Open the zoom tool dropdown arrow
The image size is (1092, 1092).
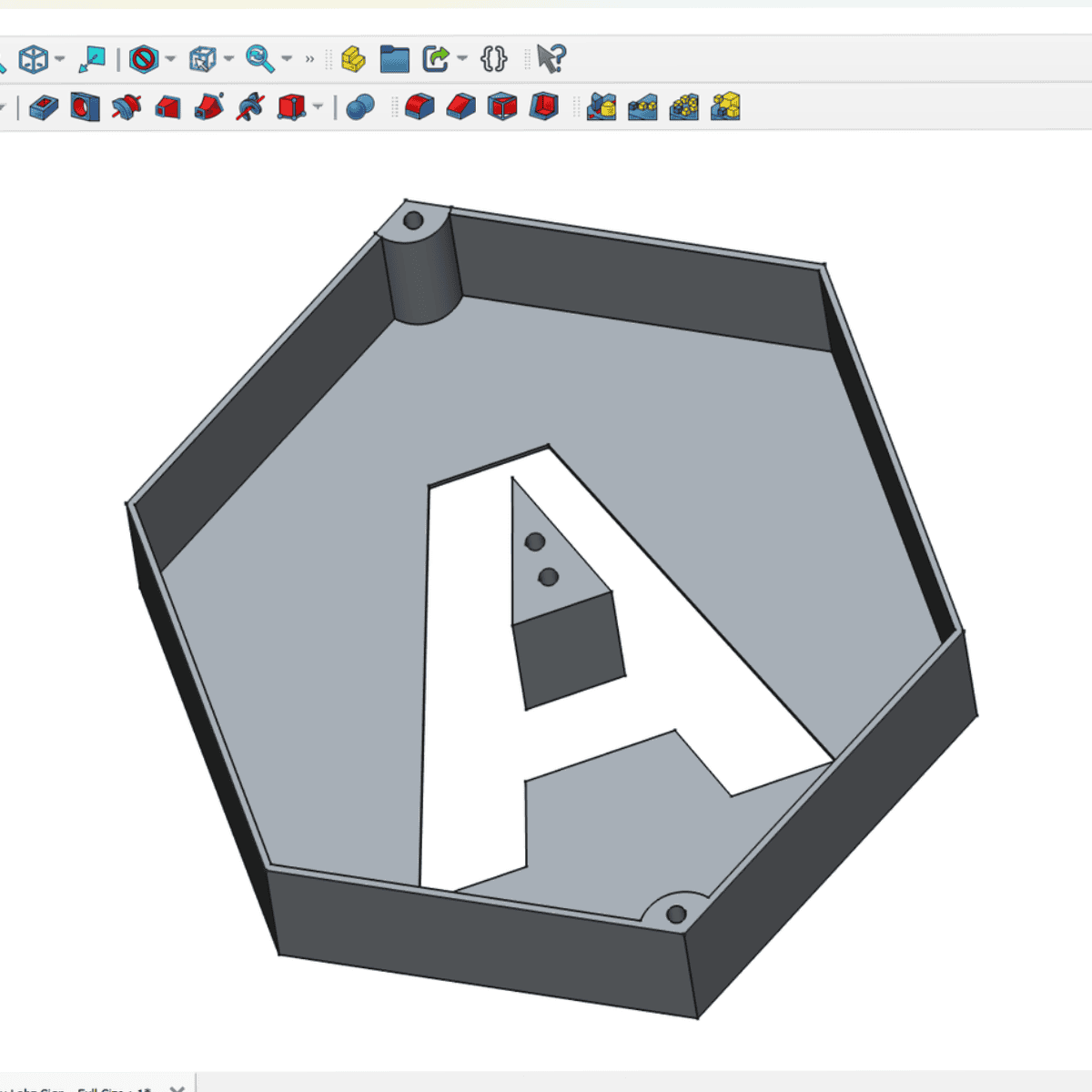click(x=287, y=59)
